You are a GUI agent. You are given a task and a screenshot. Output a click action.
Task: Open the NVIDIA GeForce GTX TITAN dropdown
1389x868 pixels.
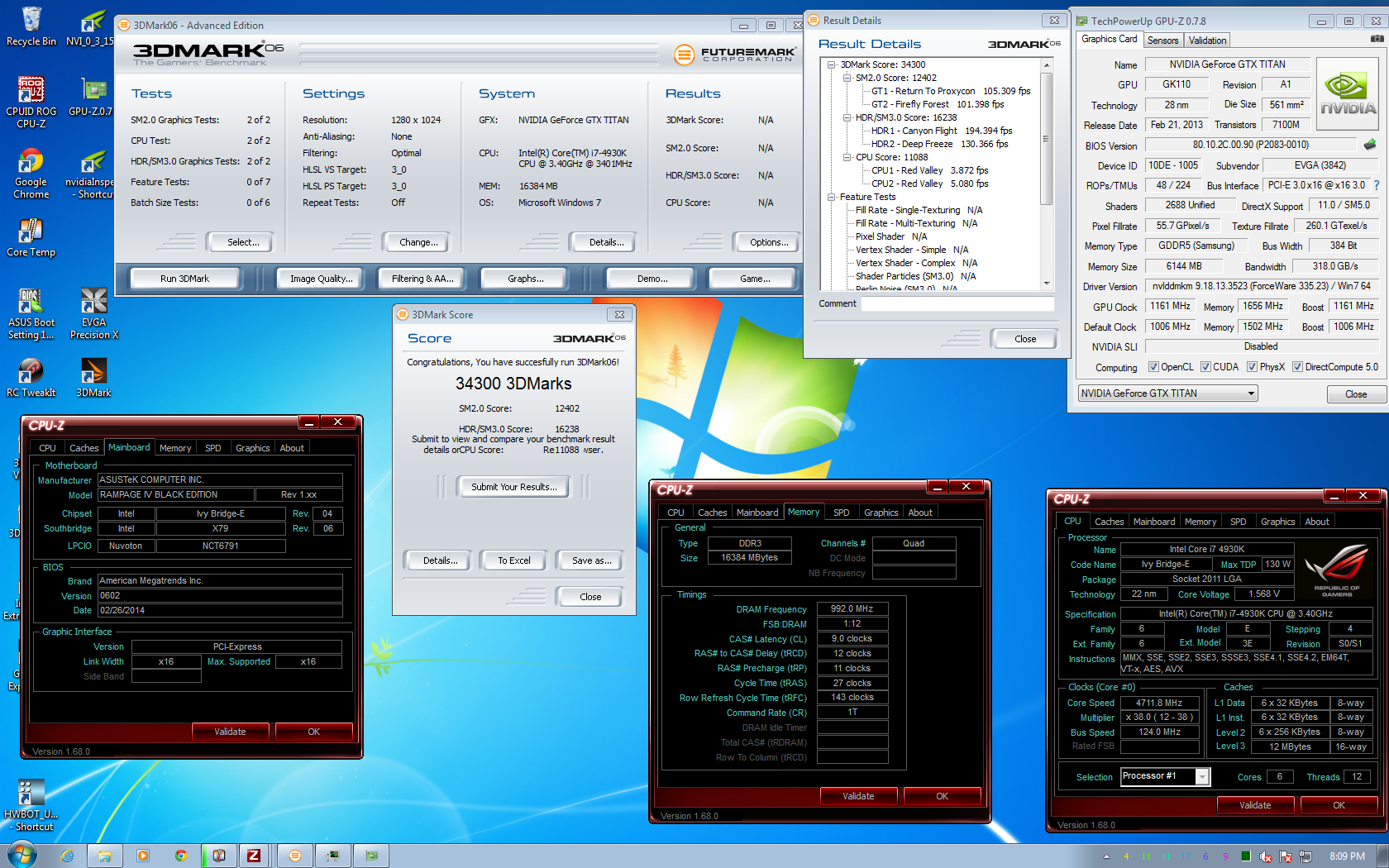click(1167, 393)
